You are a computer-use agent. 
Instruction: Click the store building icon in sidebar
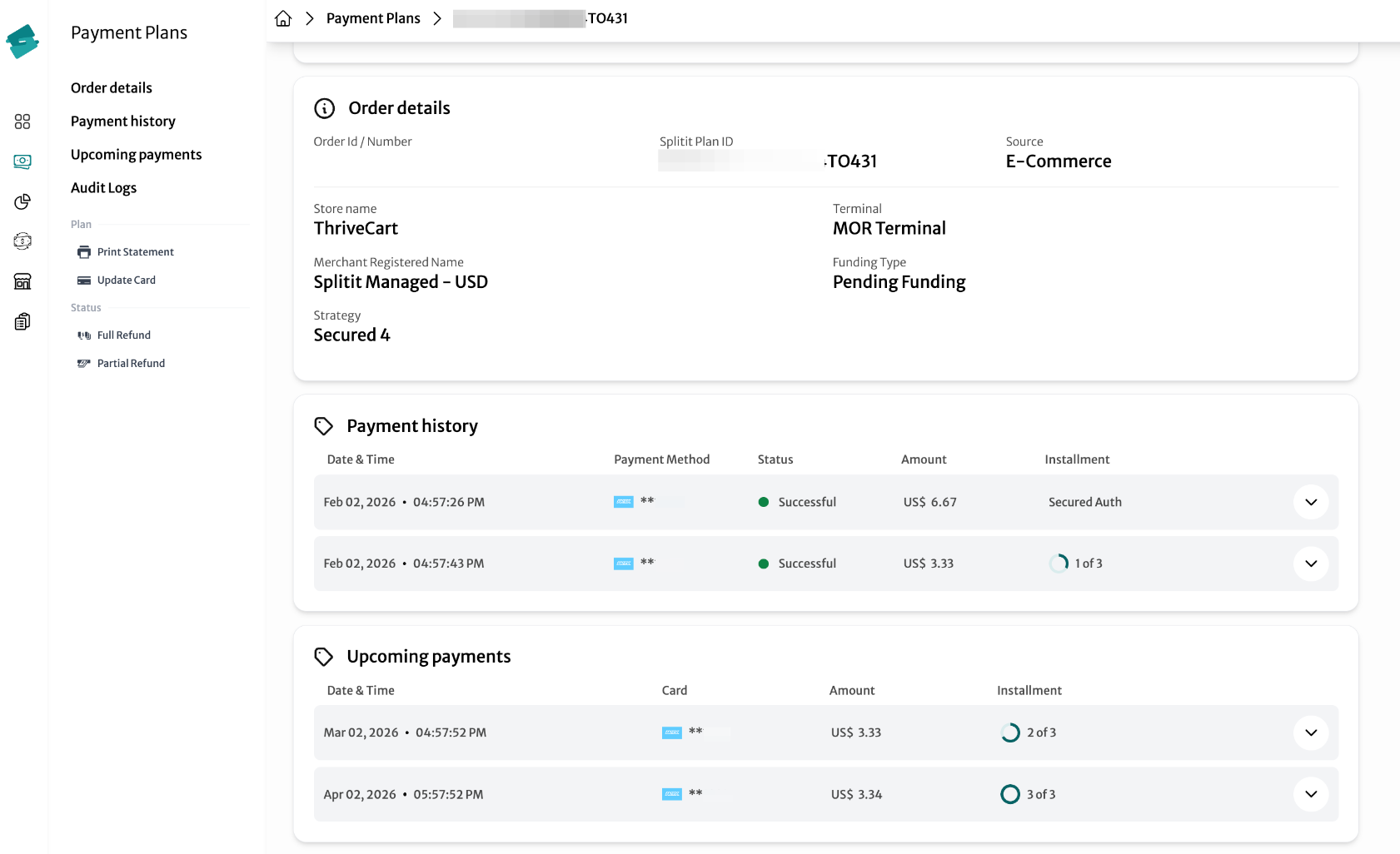click(22, 281)
